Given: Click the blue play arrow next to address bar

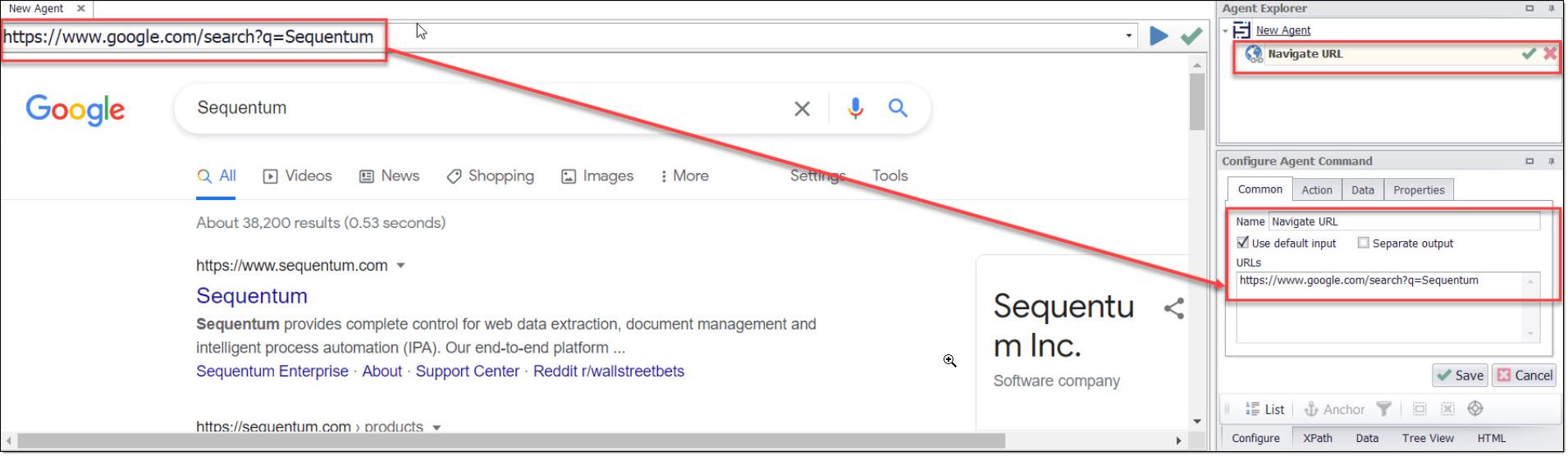Looking at the screenshot, I should 1158,36.
